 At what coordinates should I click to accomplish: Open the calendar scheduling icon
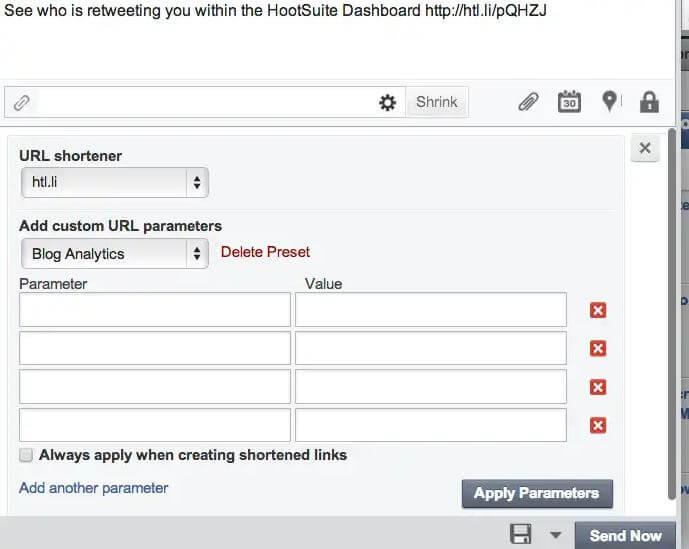(x=569, y=102)
